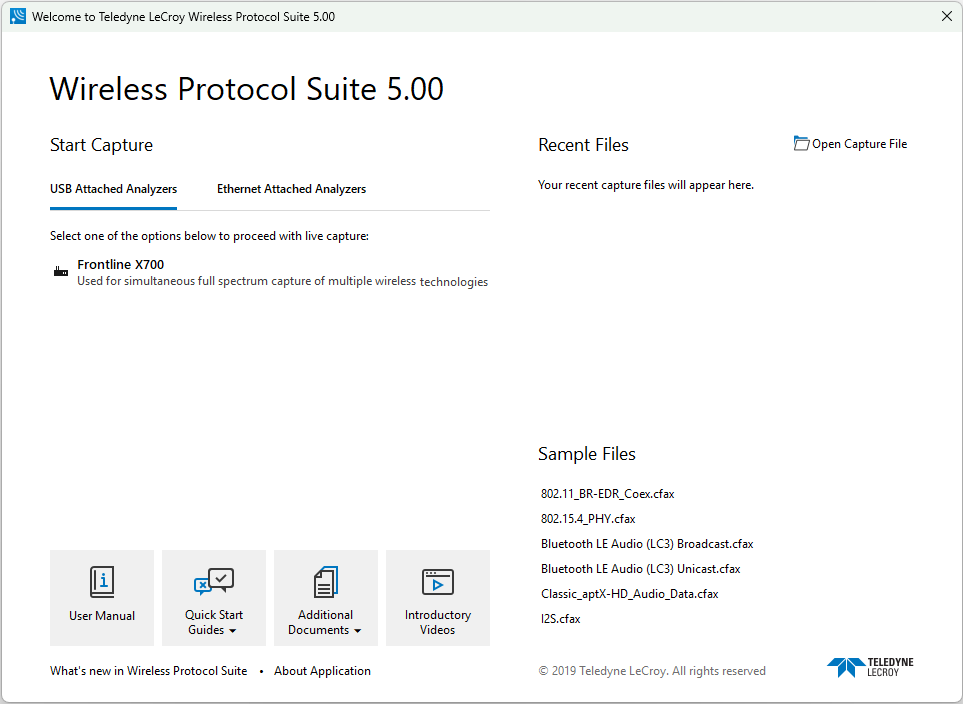Click the User Manual book icon
Viewport: 963px width, 704px height.
[x=102, y=582]
